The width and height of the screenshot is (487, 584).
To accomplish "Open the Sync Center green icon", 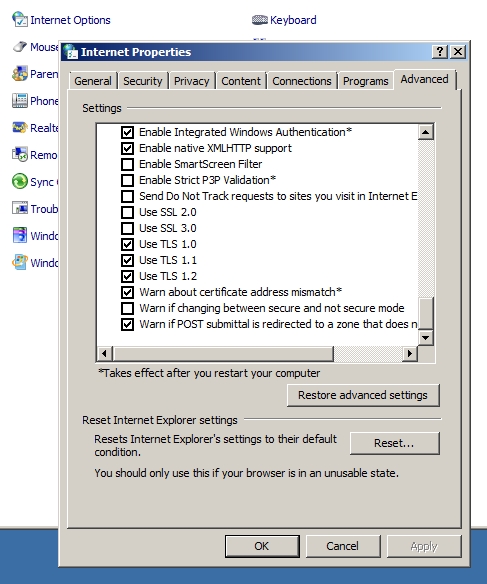I will click(20, 181).
